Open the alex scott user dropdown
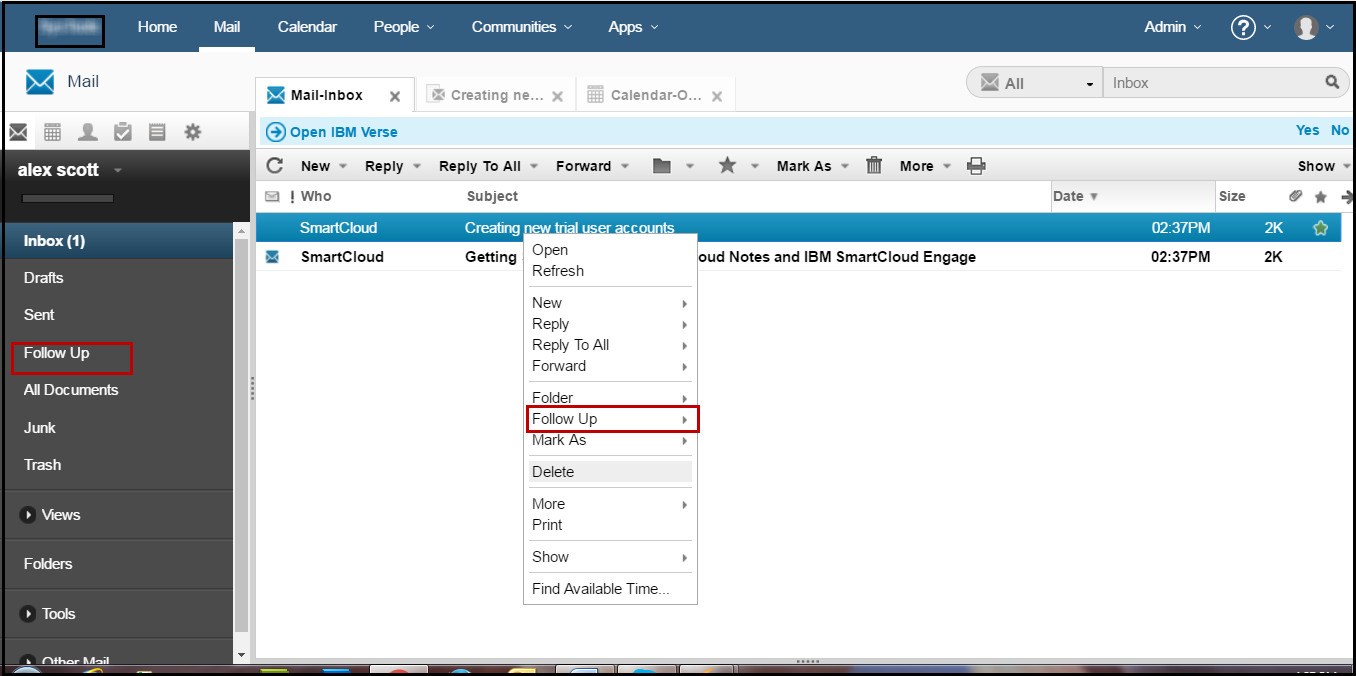Image resolution: width=1356 pixels, height=676 pixels. tap(117, 170)
